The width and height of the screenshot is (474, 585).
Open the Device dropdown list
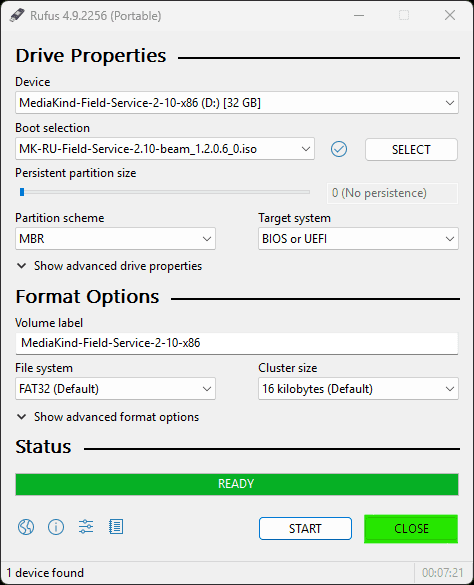(x=237, y=103)
